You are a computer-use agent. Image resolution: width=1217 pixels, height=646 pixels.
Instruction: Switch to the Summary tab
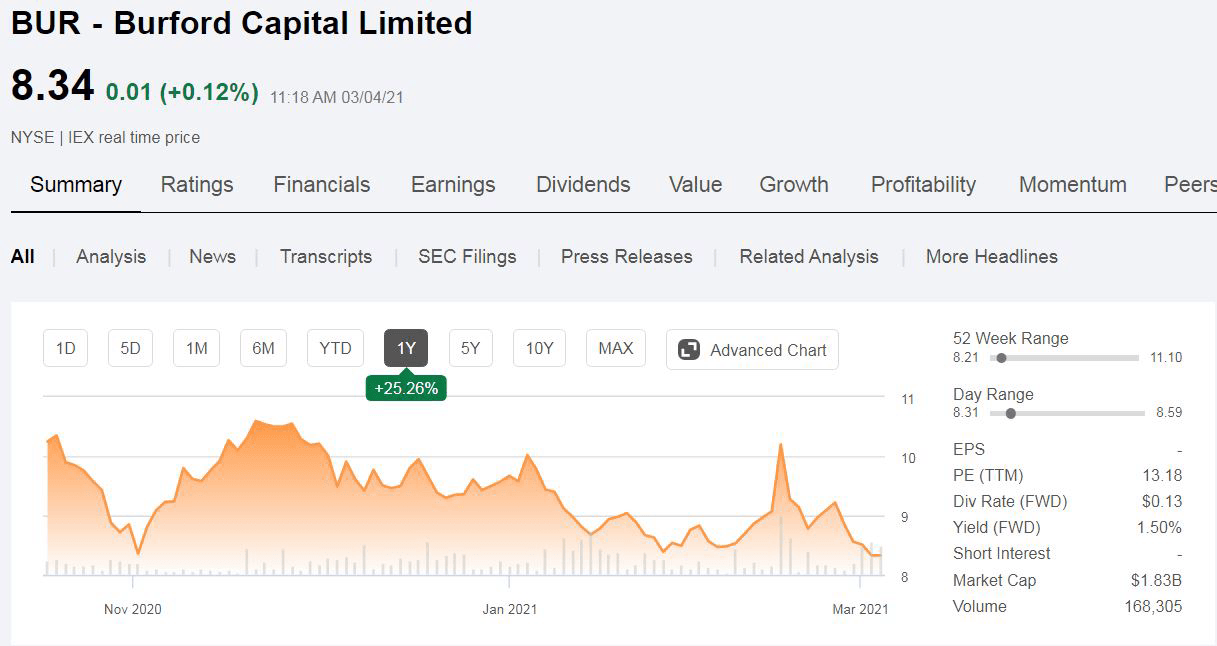pyautogui.click(x=76, y=185)
